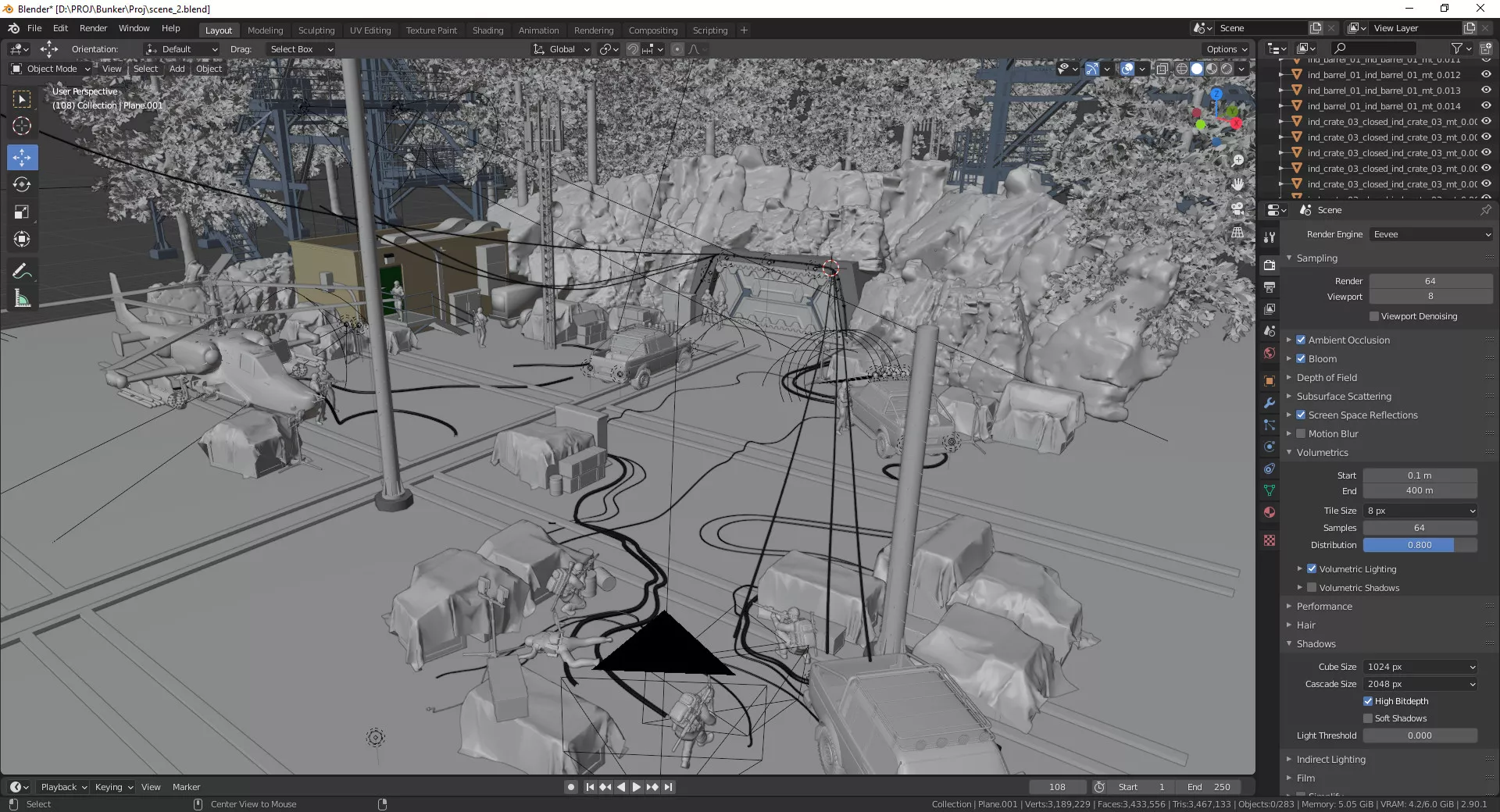1500x812 pixels.
Task: Enable Motion Blur checkbox
Action: 1301,434
